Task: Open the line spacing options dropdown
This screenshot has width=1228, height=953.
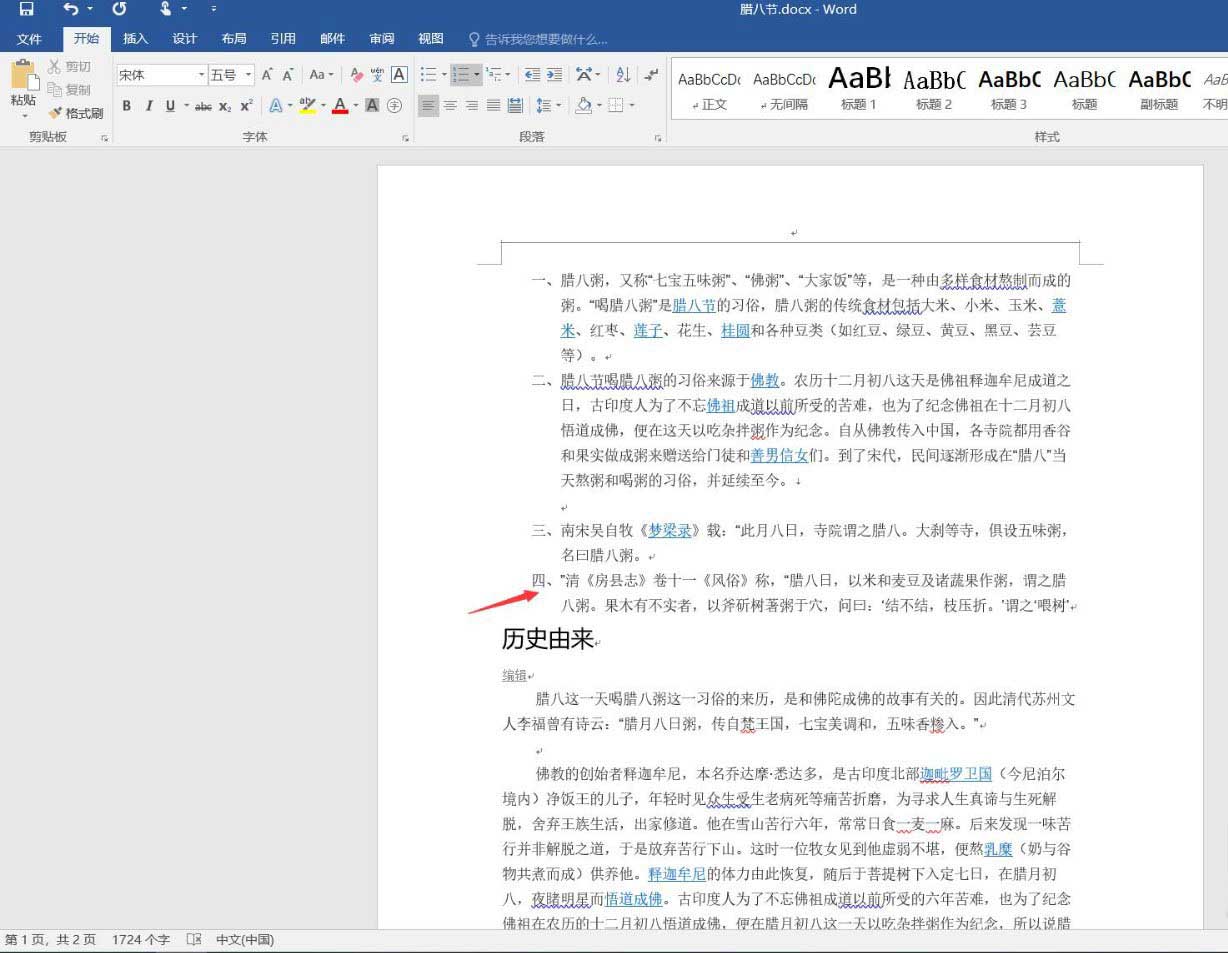Action: (x=547, y=104)
